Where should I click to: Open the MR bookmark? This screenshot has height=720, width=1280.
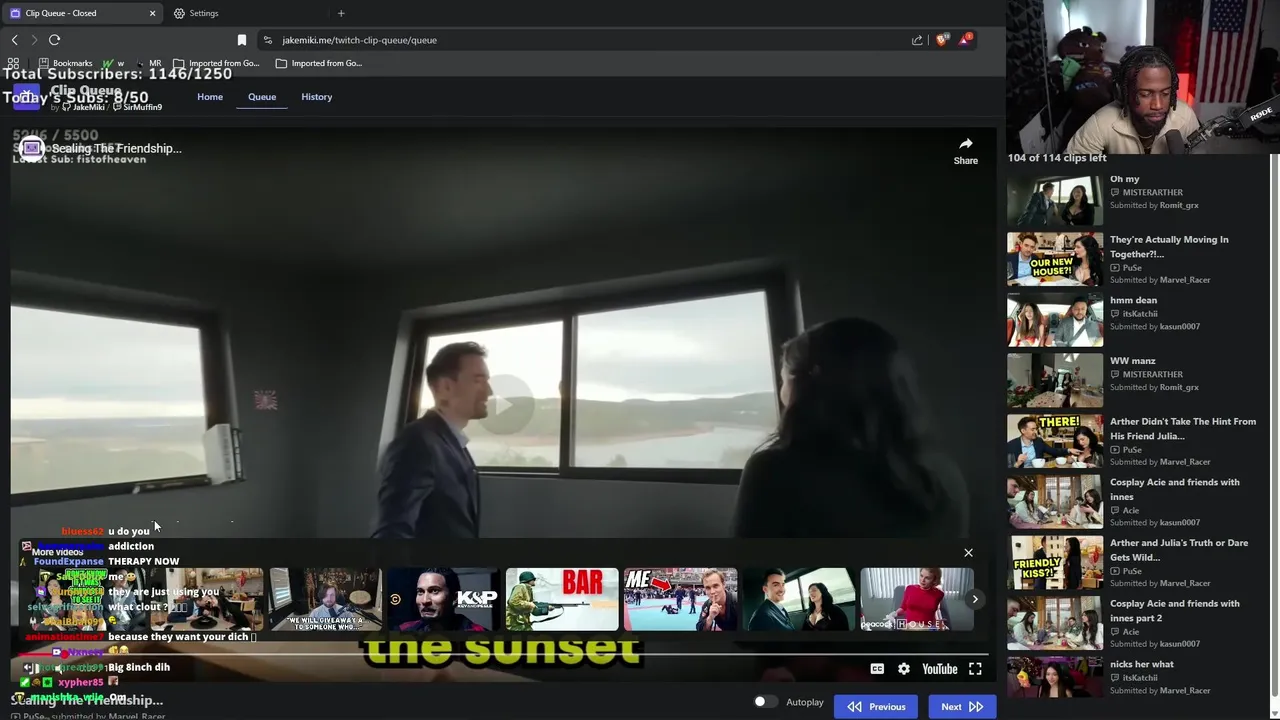pos(147,63)
